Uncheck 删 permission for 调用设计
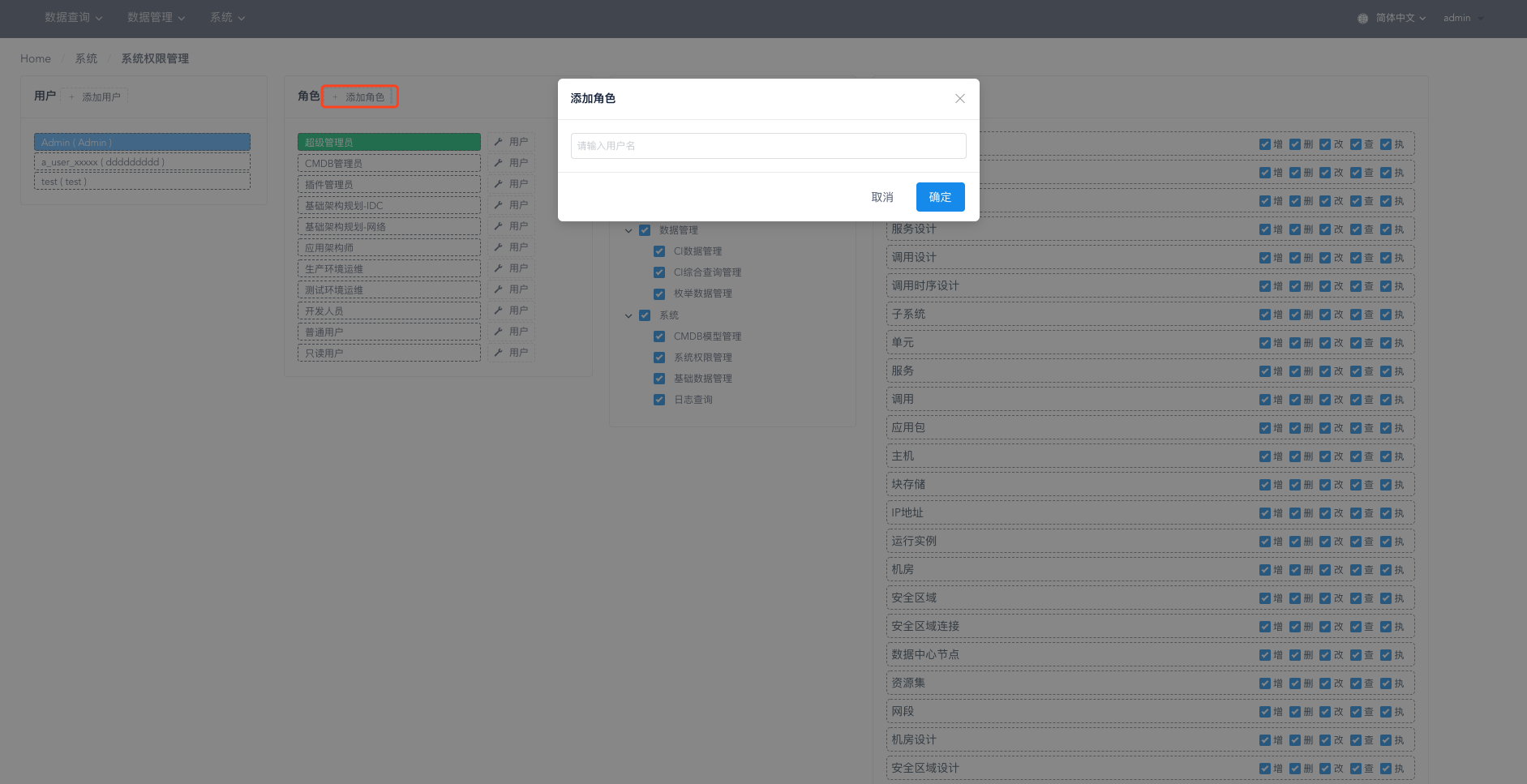Screen dimensions: 1527x784 pos(1295,258)
